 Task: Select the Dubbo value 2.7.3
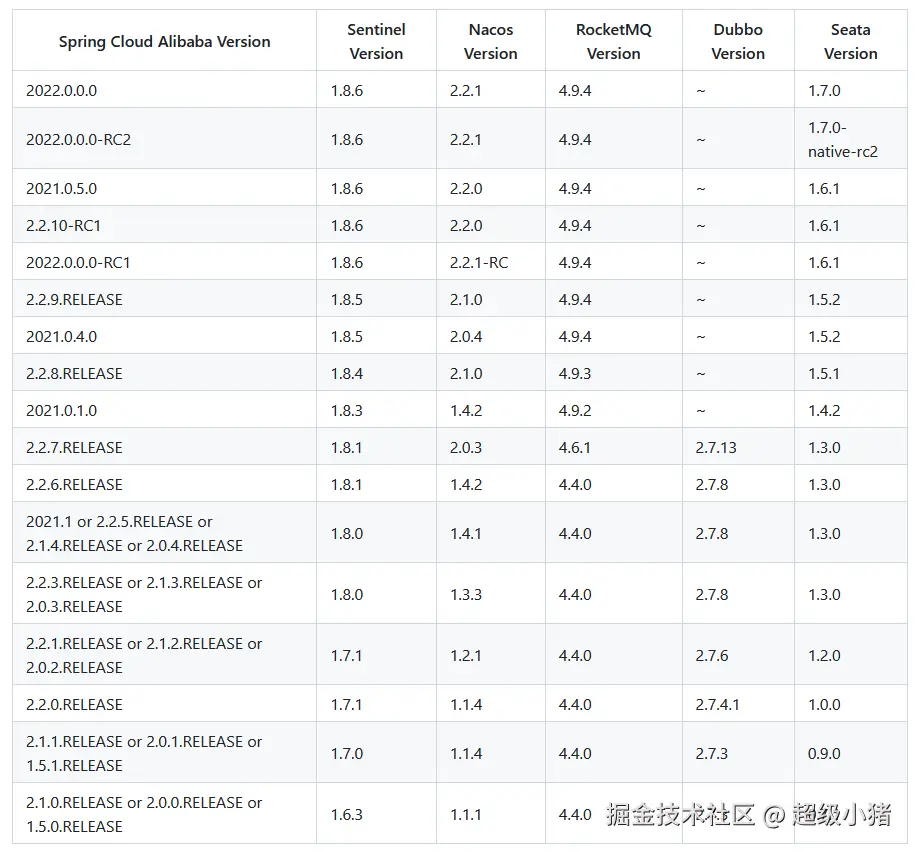click(x=711, y=753)
